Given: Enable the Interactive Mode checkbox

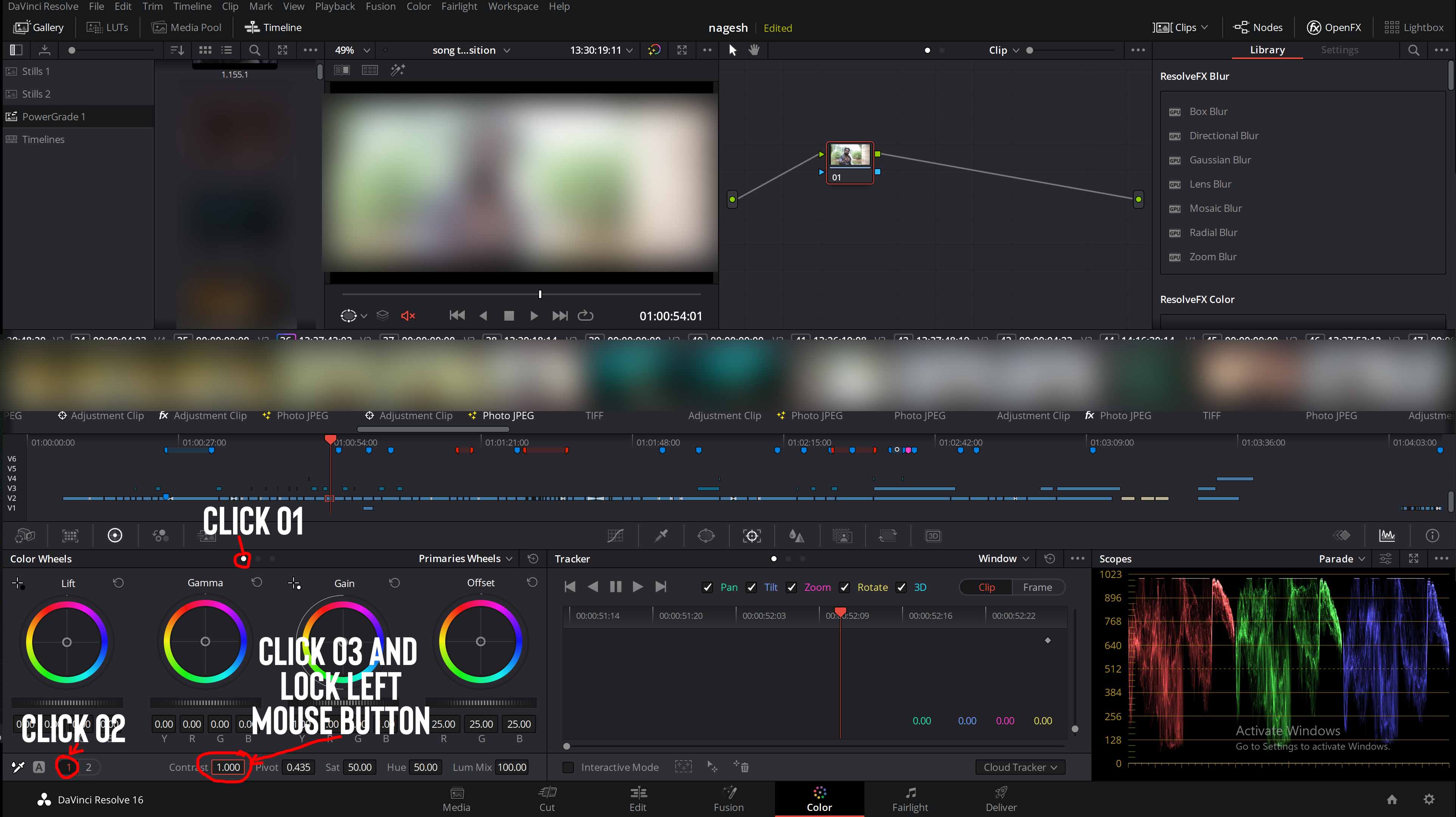Looking at the screenshot, I should coord(568,767).
